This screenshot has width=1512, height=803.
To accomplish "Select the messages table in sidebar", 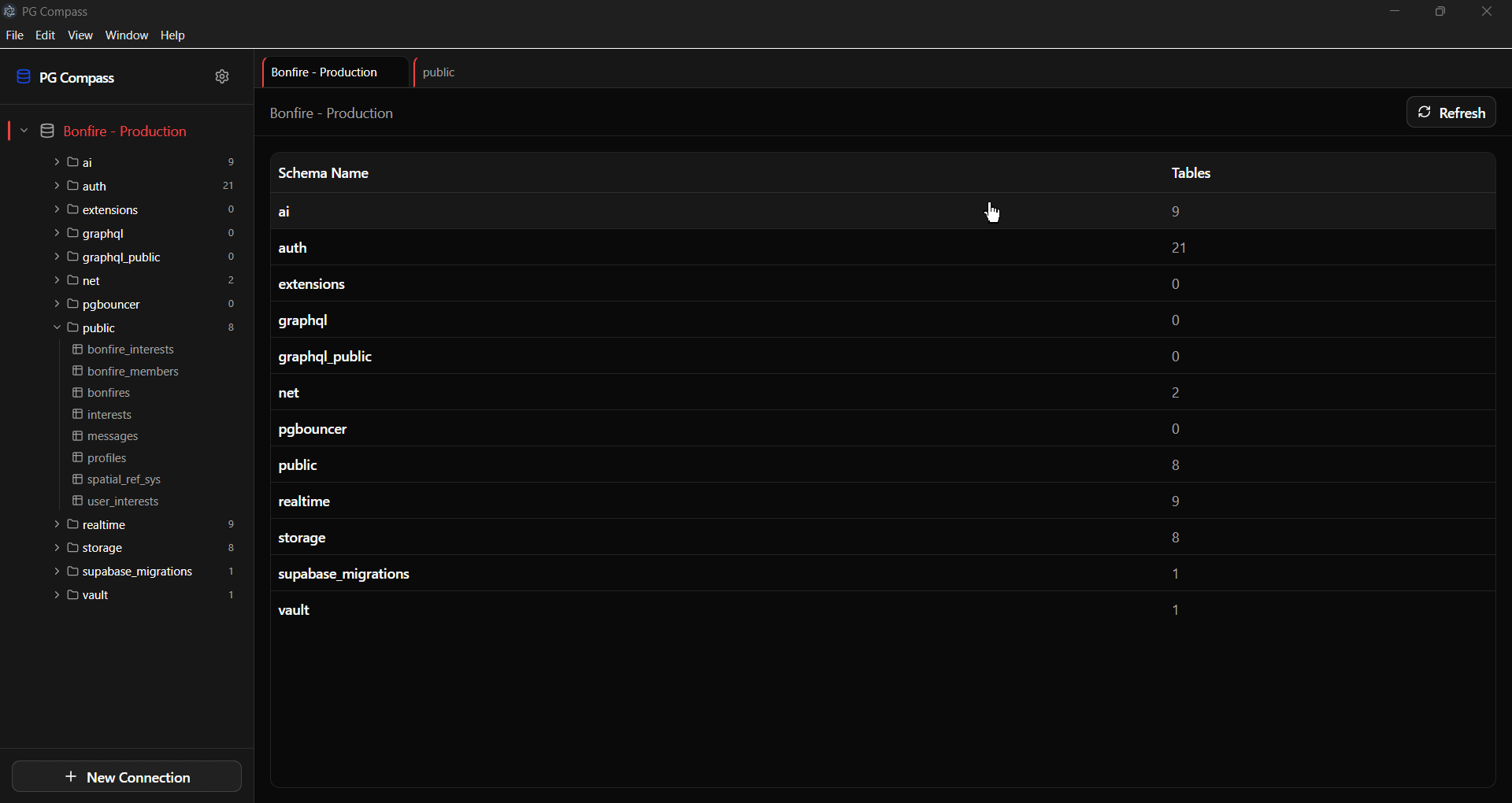I will click(x=113, y=436).
